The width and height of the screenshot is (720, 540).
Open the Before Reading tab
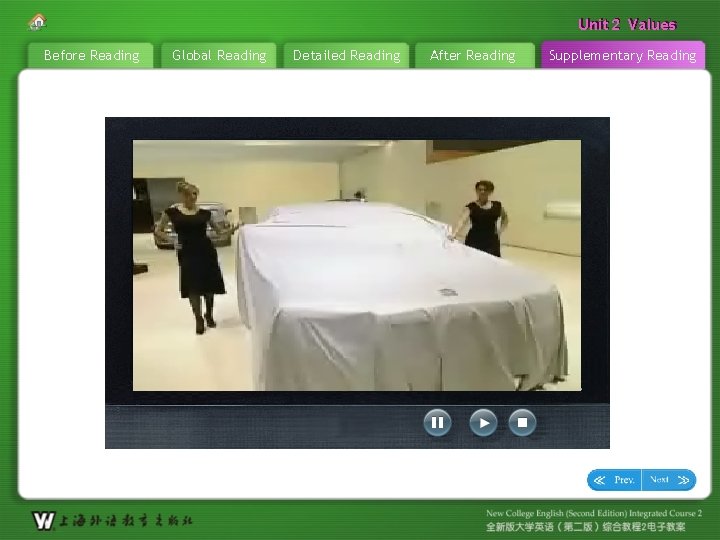91,56
